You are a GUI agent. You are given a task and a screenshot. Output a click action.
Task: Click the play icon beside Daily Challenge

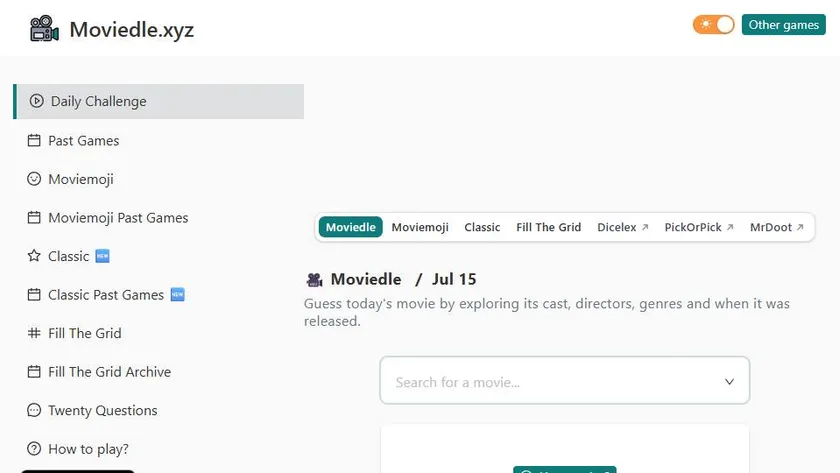pos(36,101)
